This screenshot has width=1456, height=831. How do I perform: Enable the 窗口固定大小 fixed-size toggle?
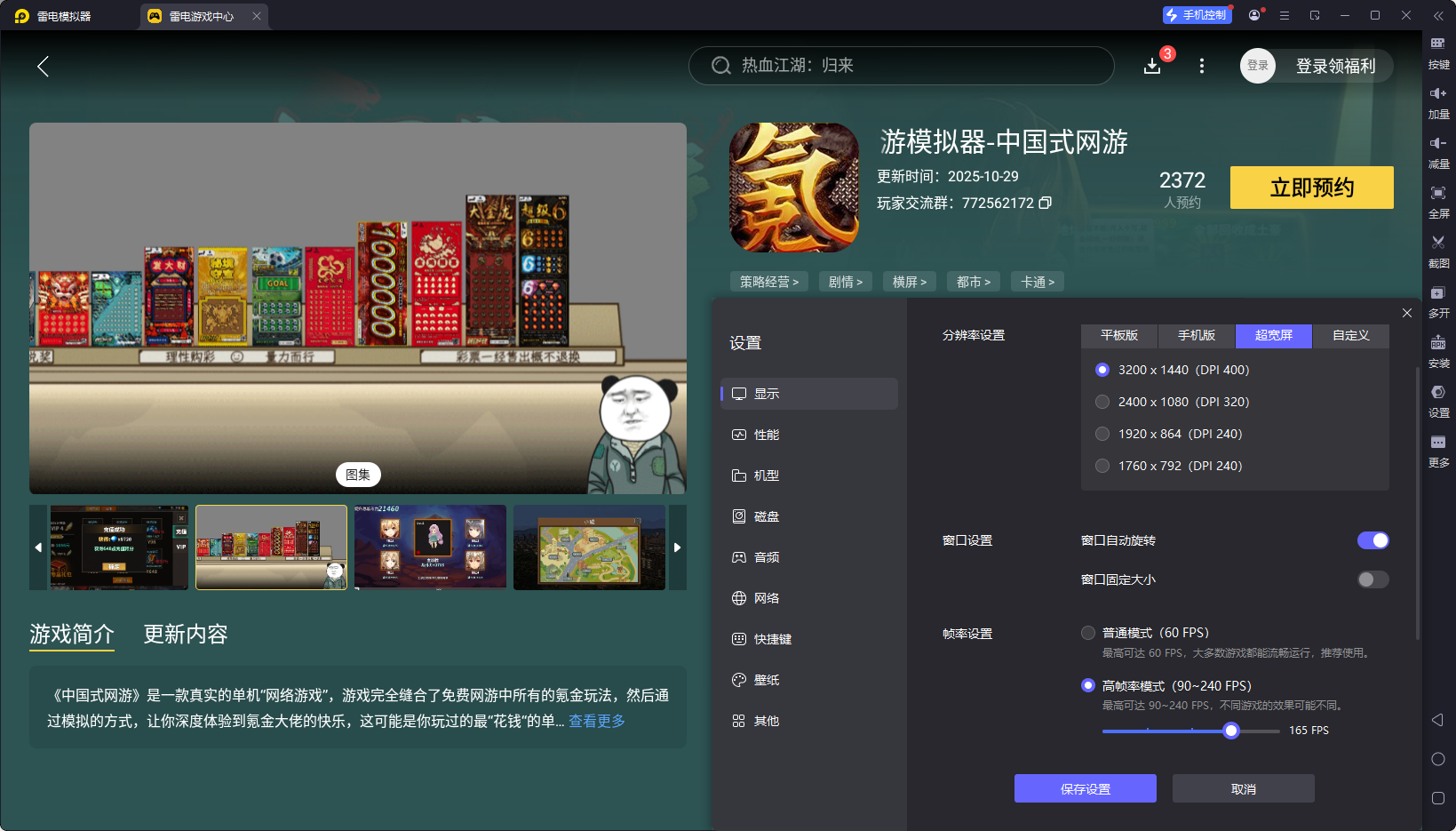pos(1372,579)
